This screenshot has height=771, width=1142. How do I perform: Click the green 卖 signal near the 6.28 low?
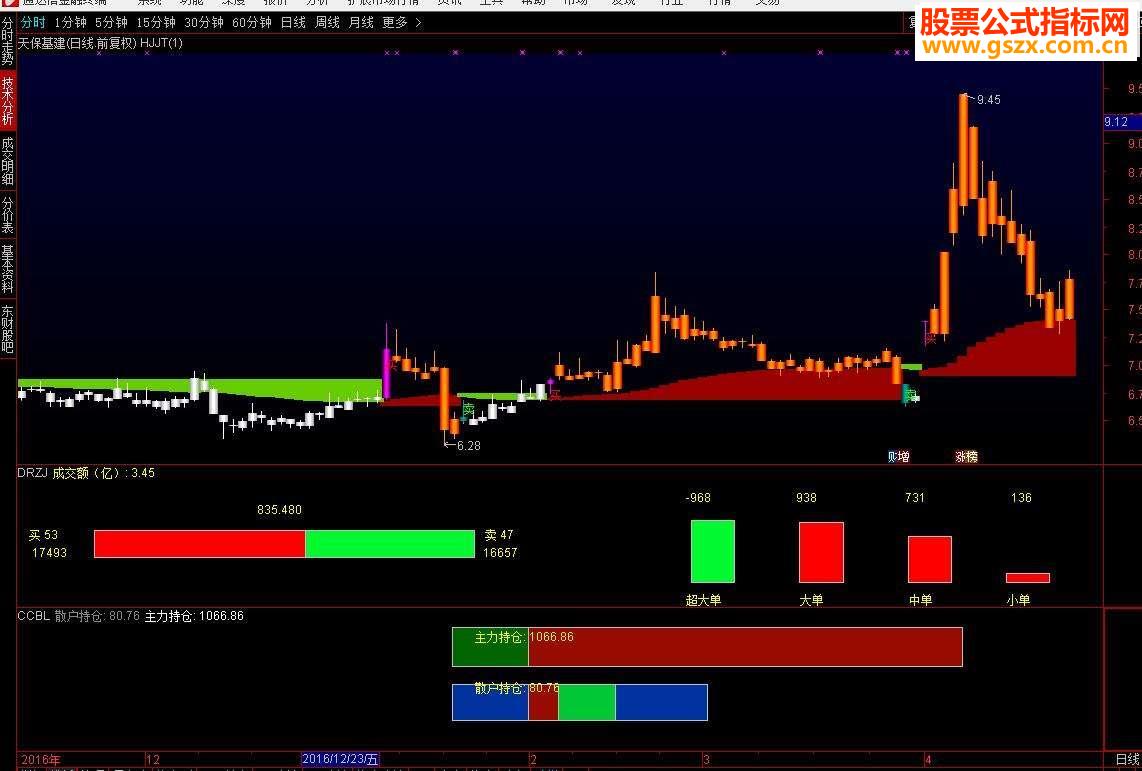pos(468,408)
